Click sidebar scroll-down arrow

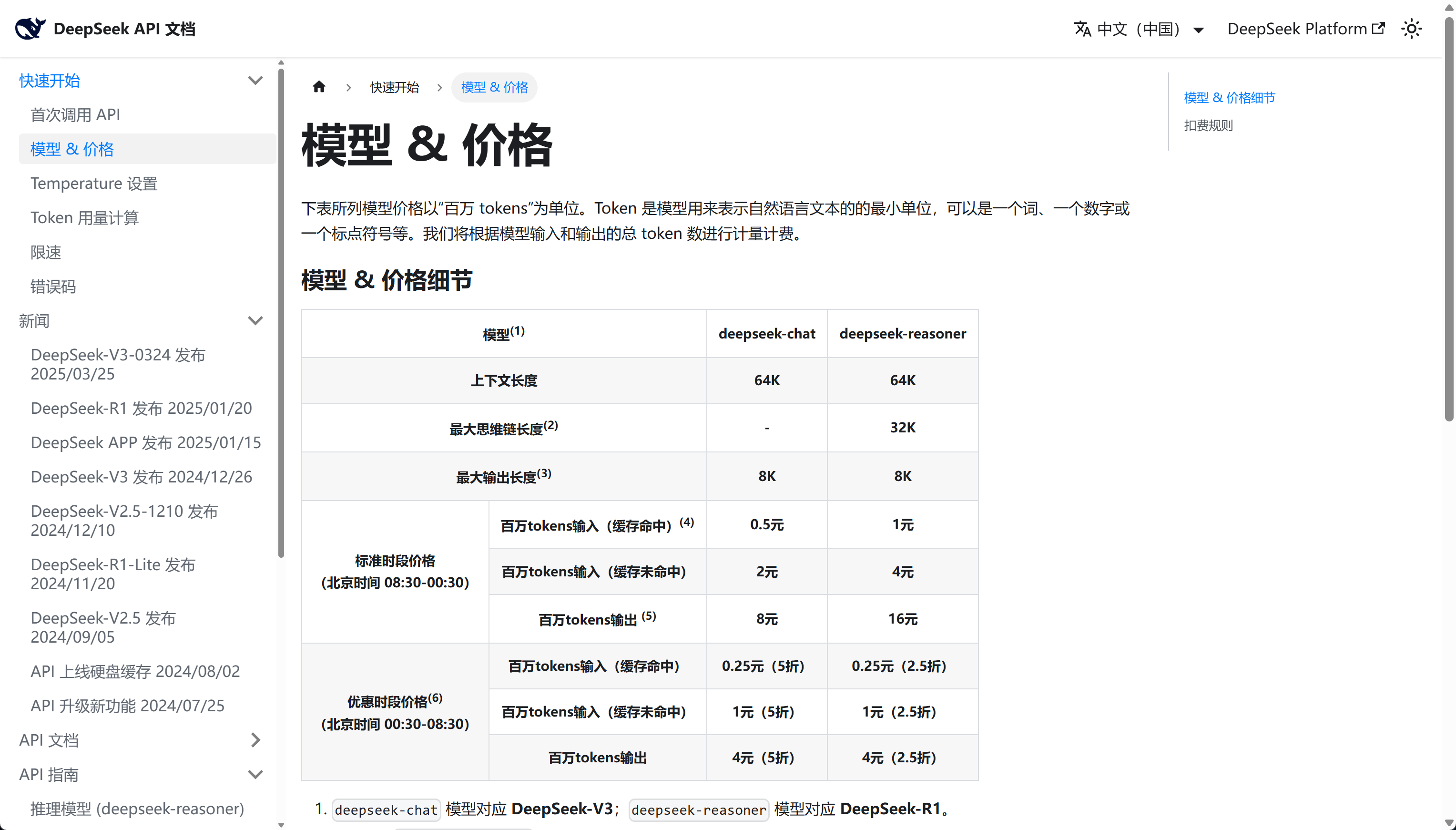pyautogui.click(x=281, y=825)
